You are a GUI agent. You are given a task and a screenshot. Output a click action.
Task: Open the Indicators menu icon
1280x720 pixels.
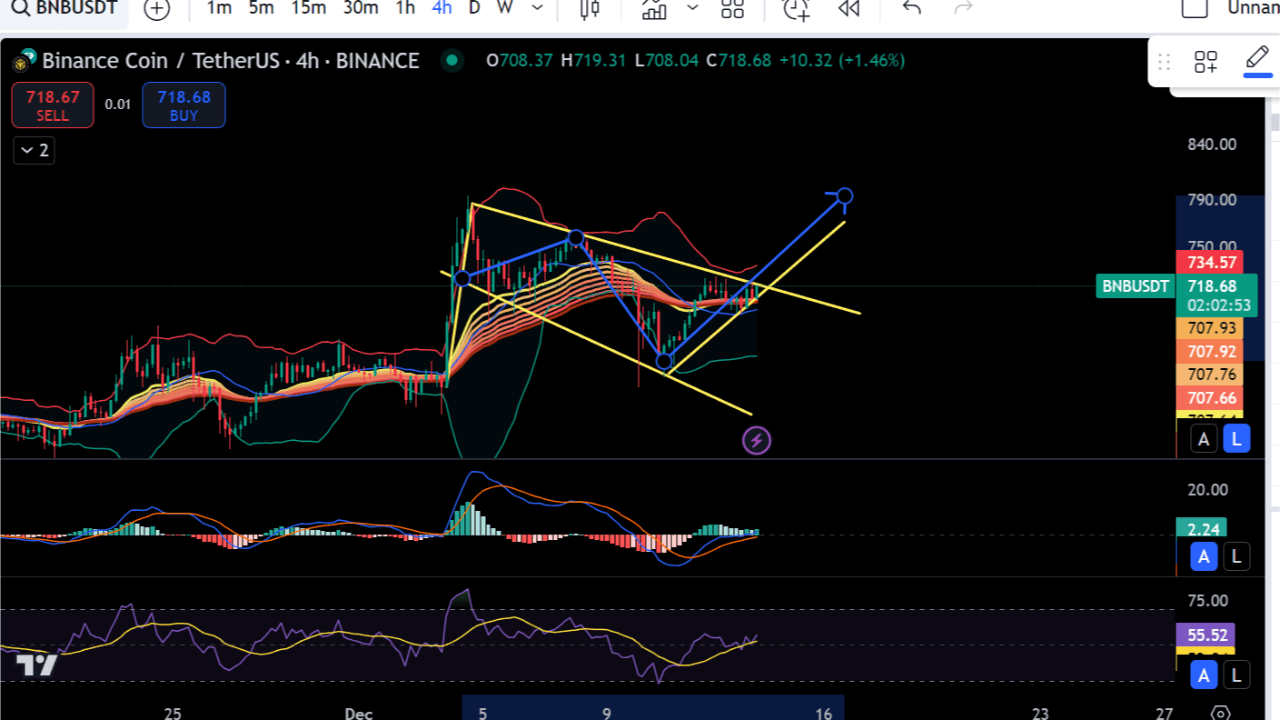tap(654, 9)
